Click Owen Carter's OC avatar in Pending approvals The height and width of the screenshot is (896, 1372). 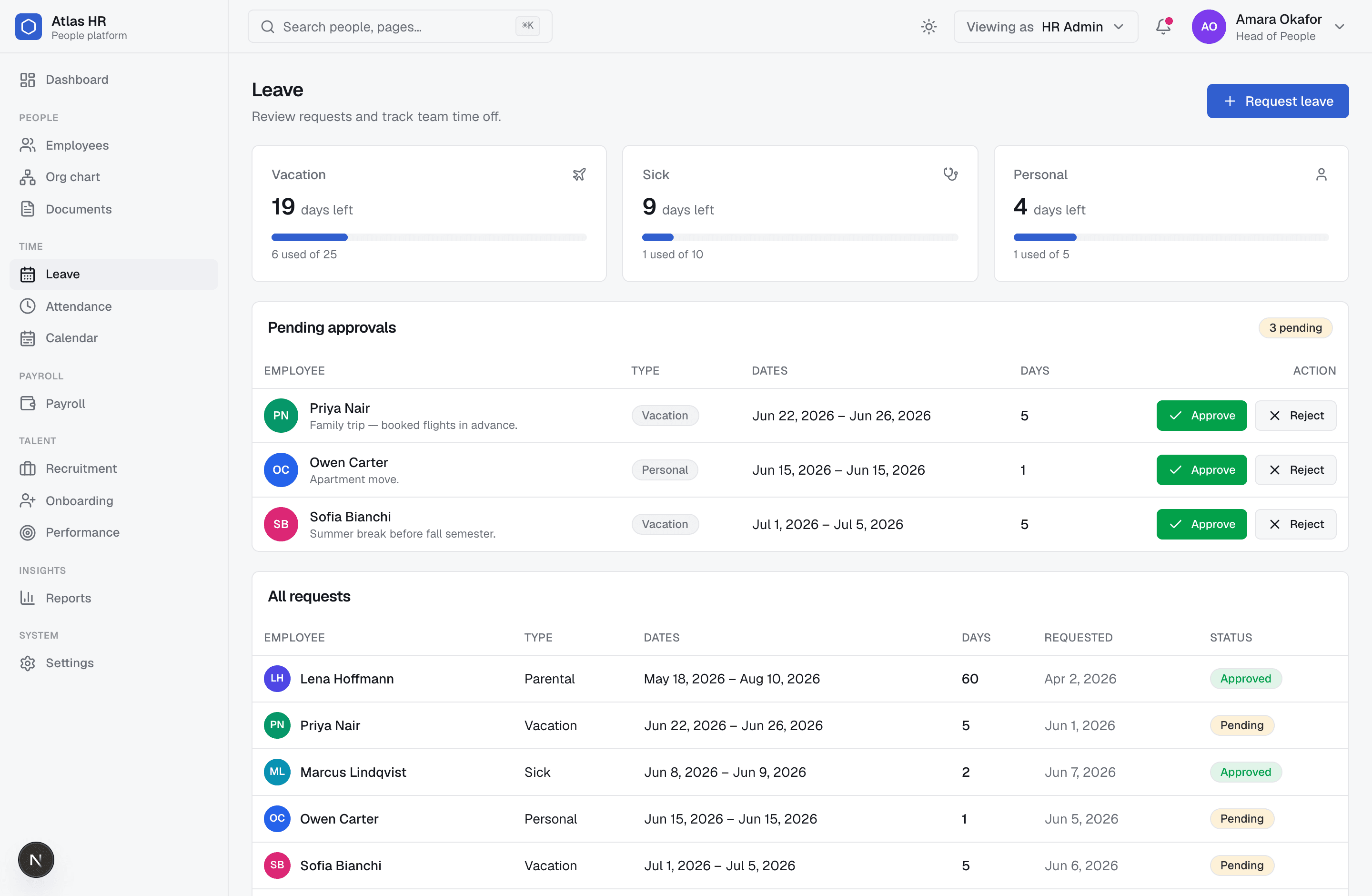click(x=281, y=470)
